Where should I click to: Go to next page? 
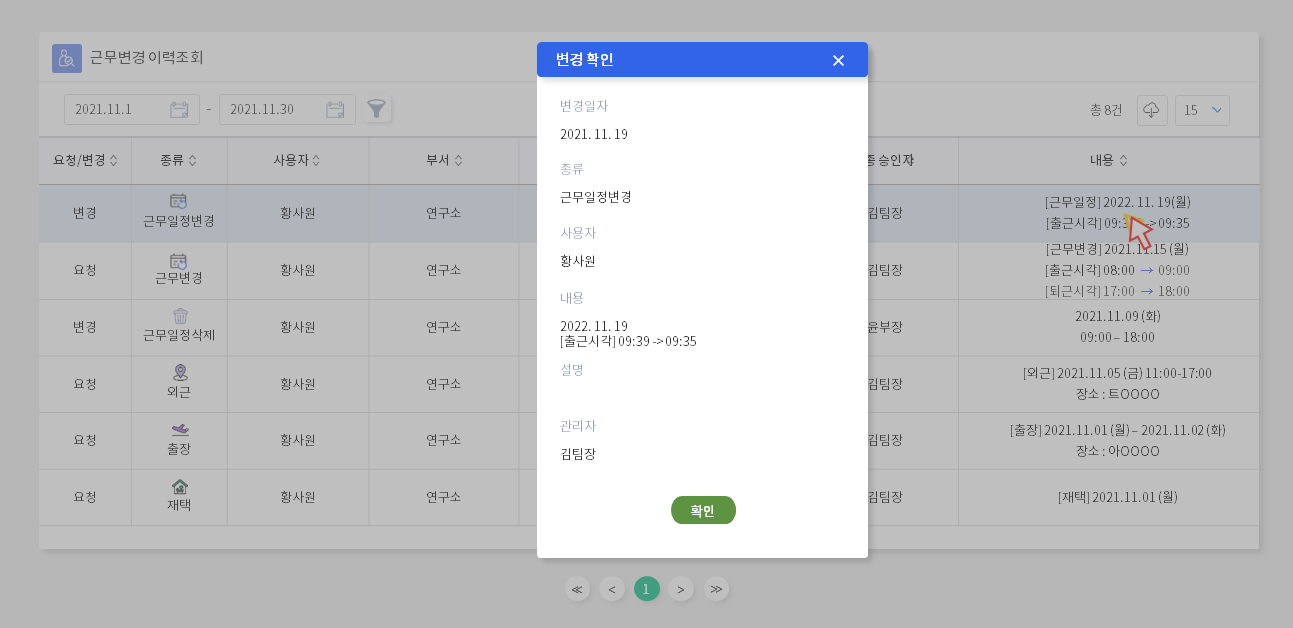681,589
